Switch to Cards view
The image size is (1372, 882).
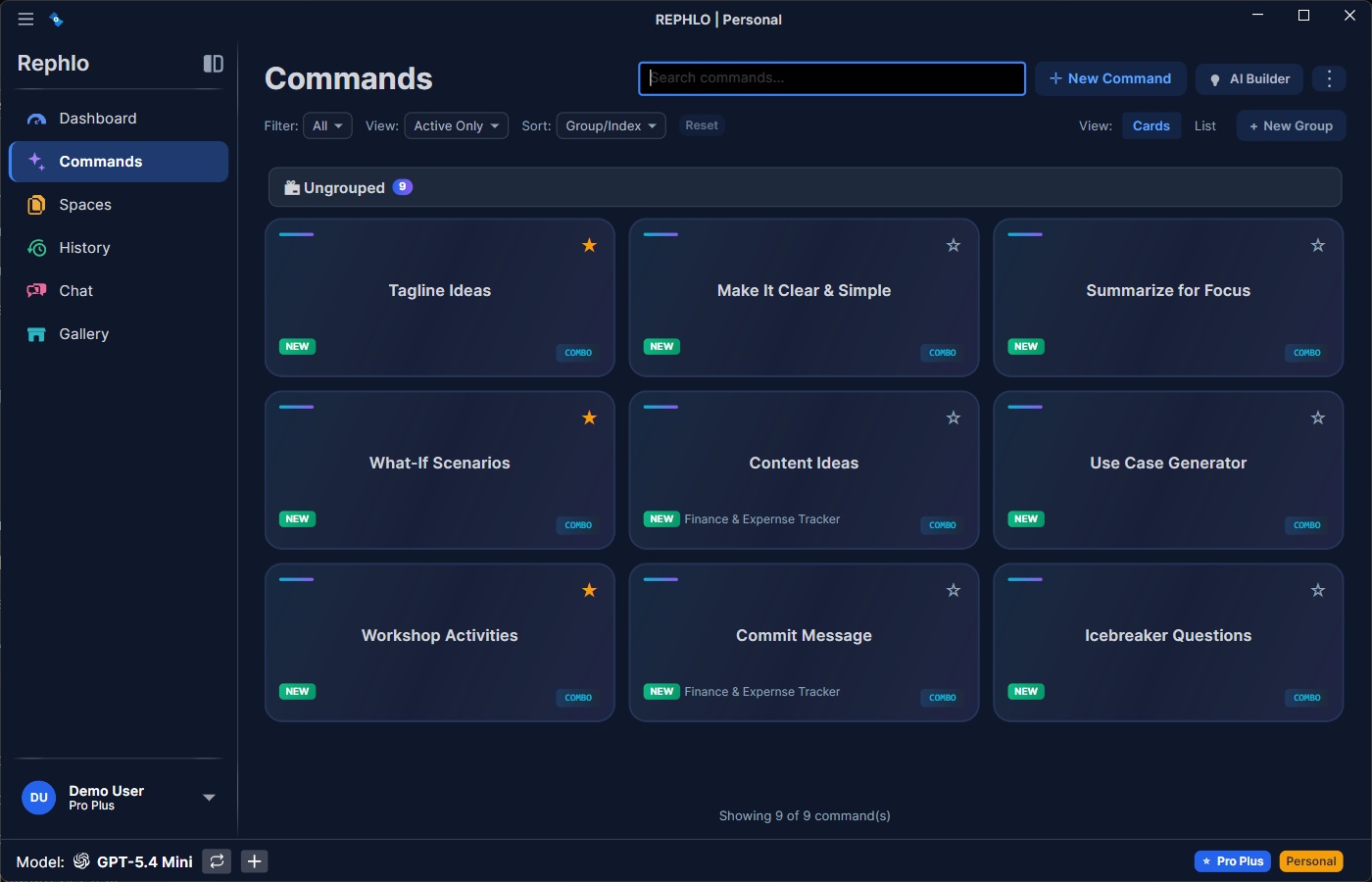[1151, 125]
